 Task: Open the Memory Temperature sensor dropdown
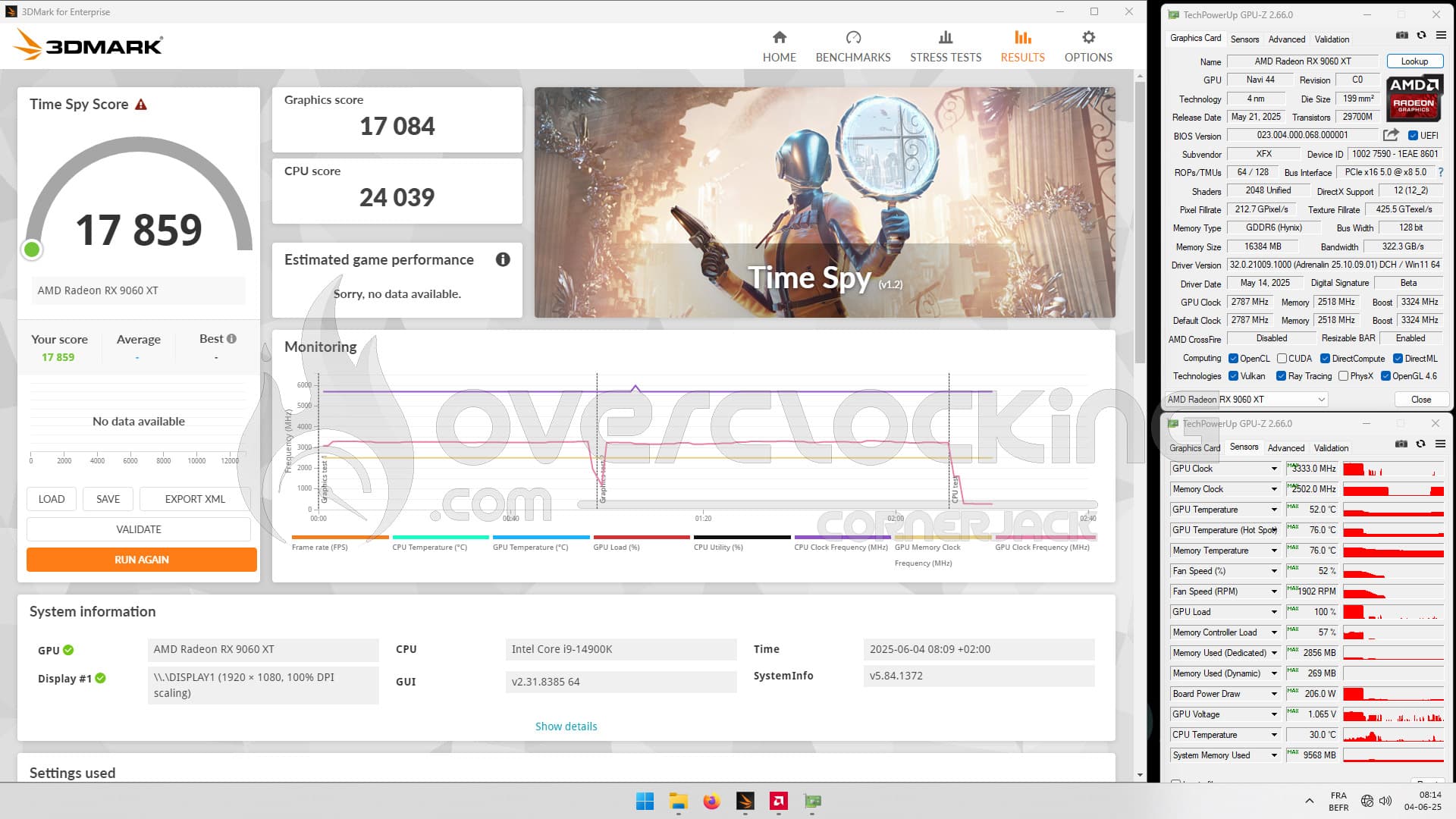(x=1274, y=551)
